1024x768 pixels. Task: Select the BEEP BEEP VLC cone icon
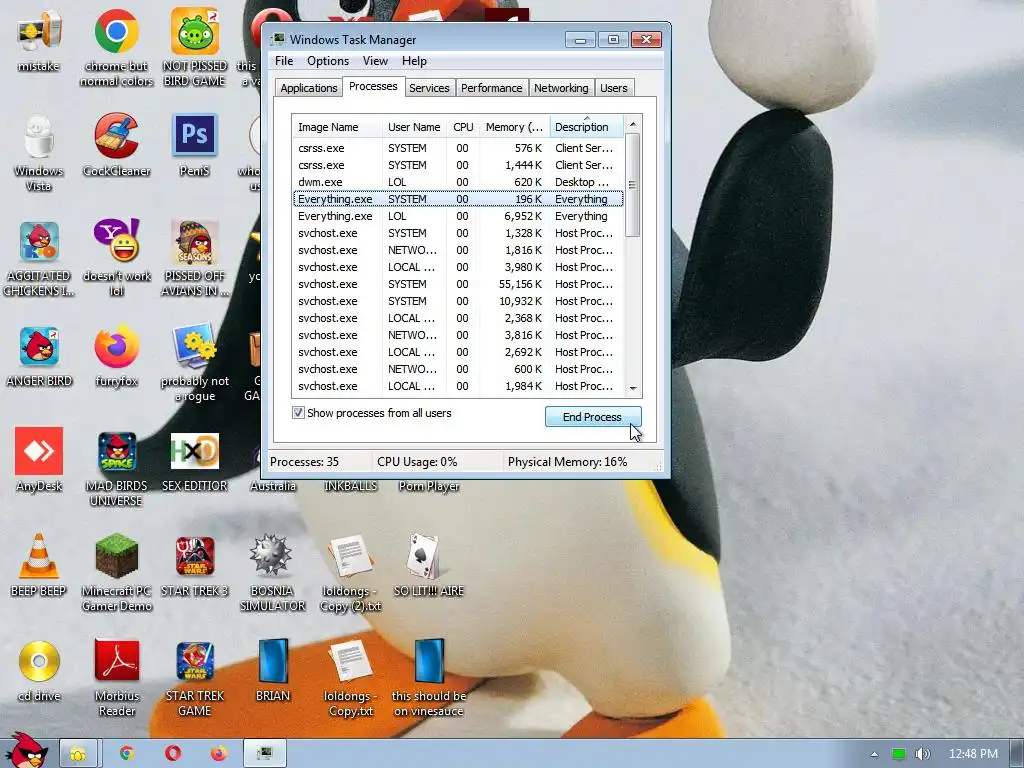click(39, 565)
